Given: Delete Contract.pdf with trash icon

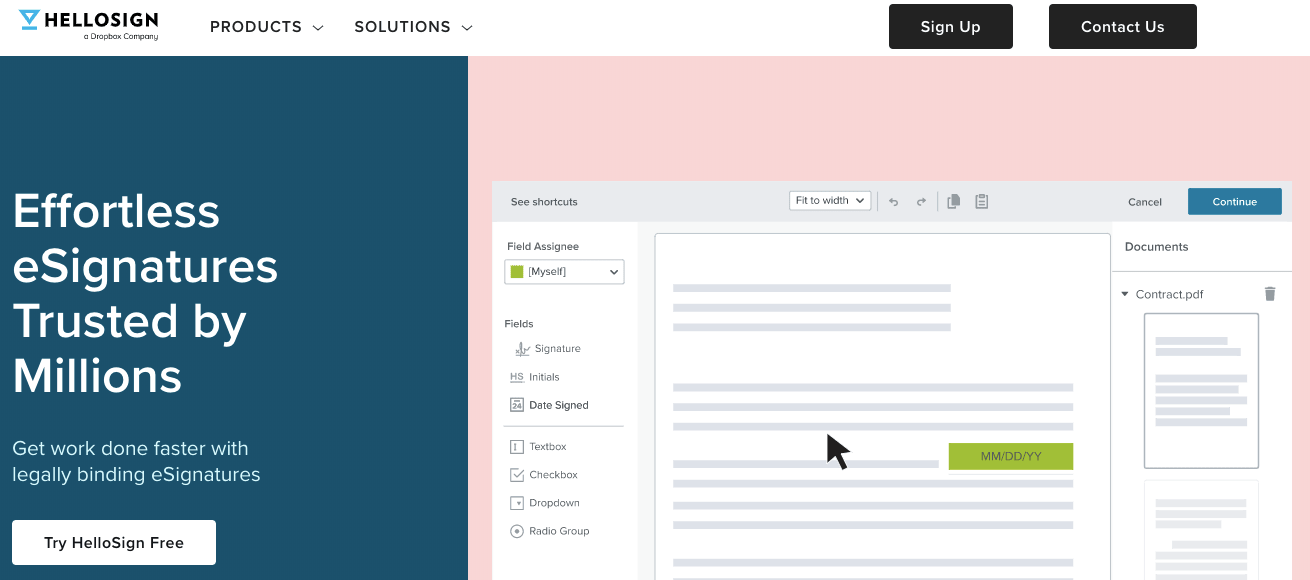Looking at the screenshot, I should (1270, 293).
